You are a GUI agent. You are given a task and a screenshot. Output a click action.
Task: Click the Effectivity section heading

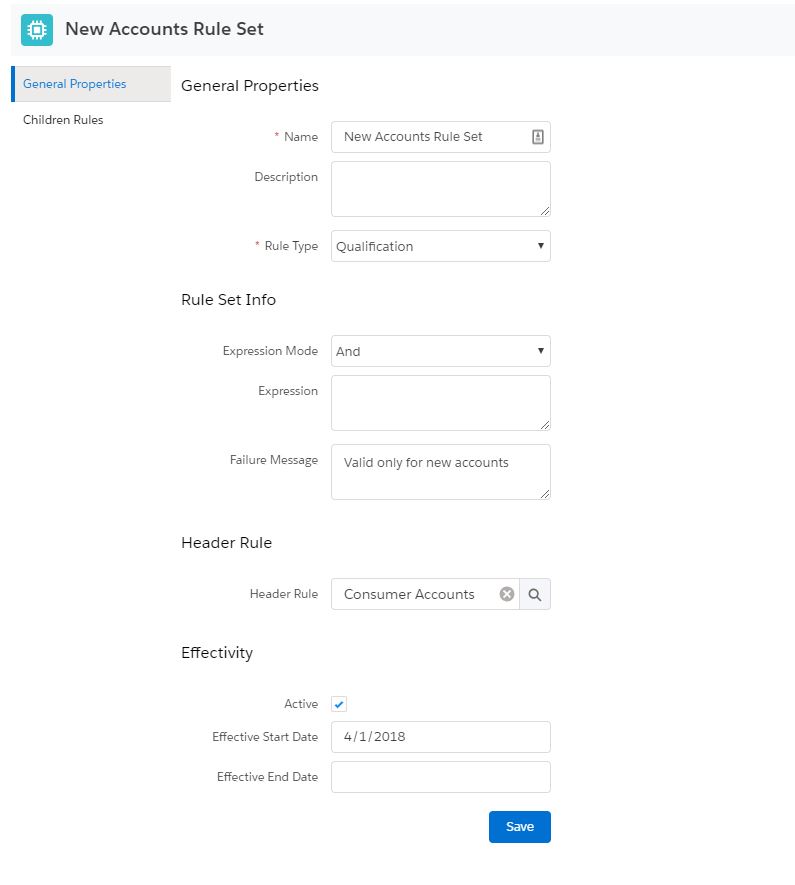pyautogui.click(x=217, y=653)
